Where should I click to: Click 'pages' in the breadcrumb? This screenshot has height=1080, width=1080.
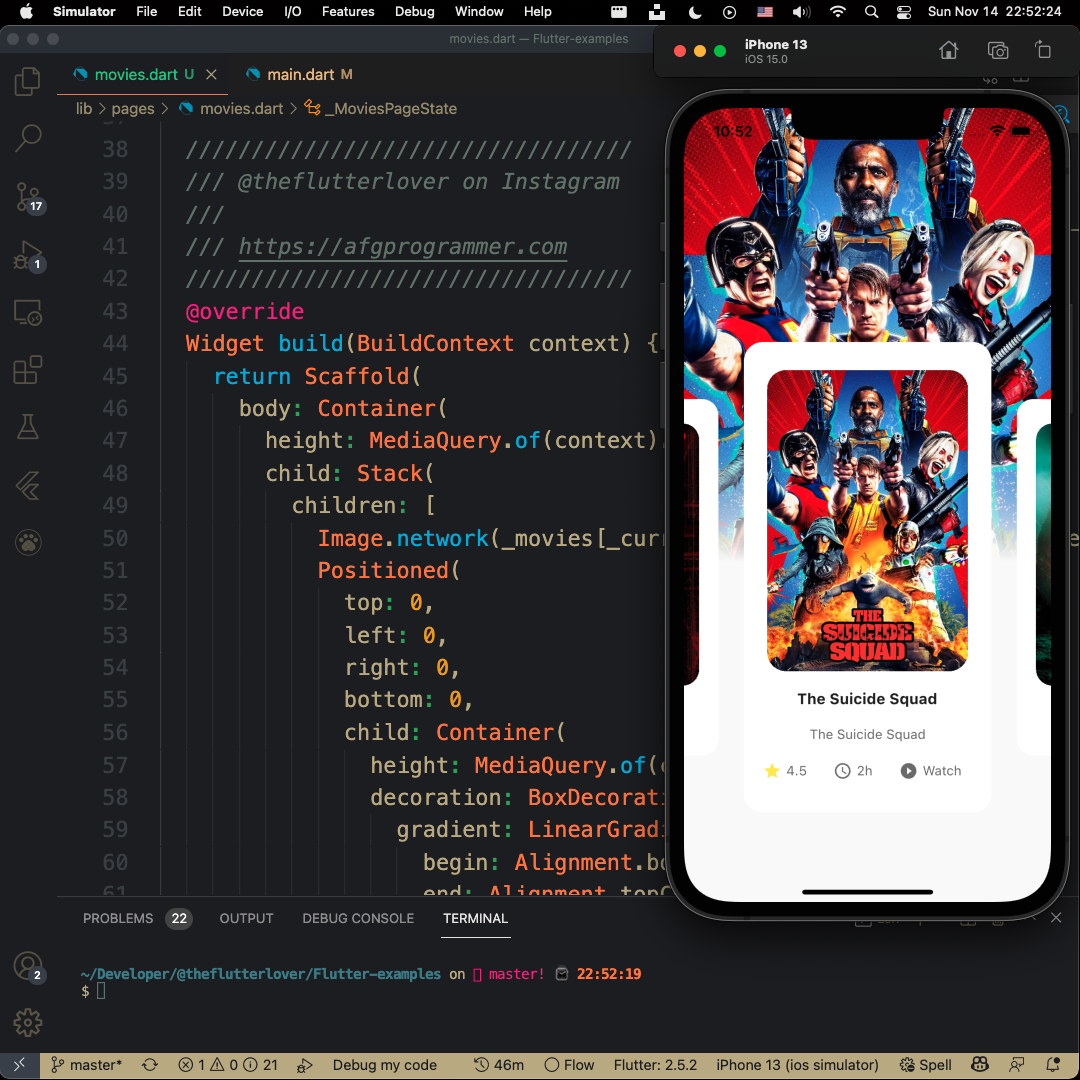tap(132, 109)
